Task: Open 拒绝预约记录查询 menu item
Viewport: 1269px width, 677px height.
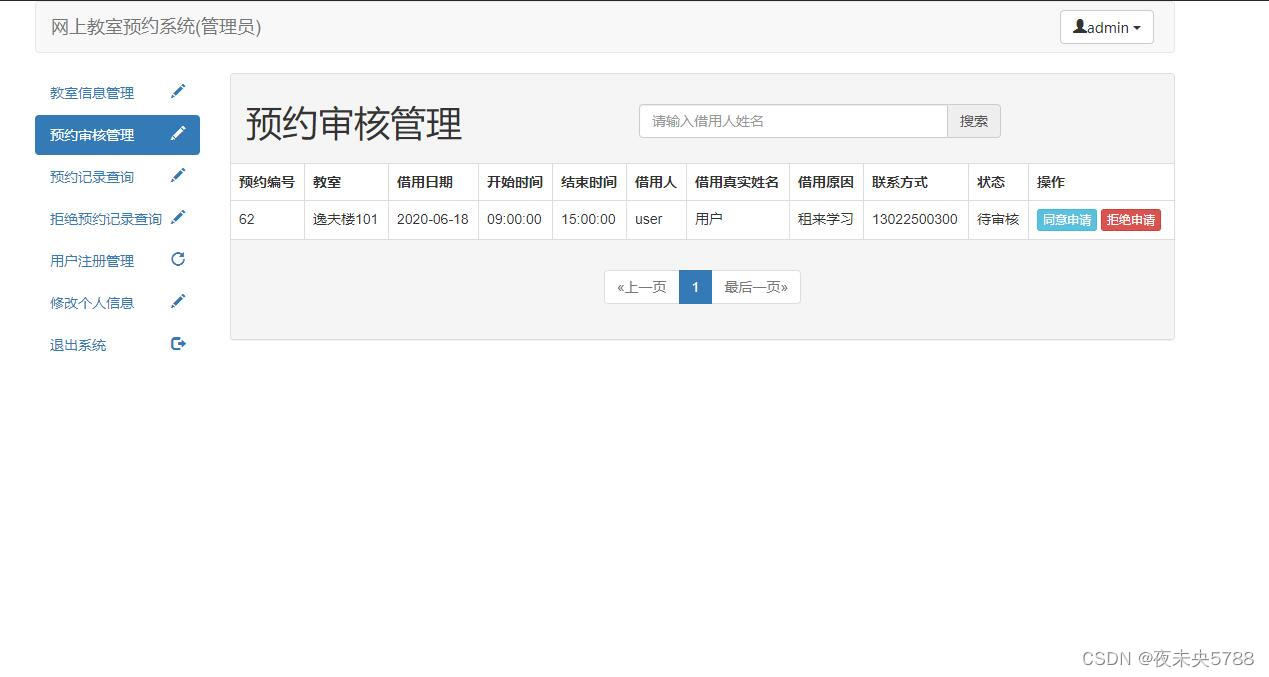Action: pyautogui.click(x=117, y=219)
